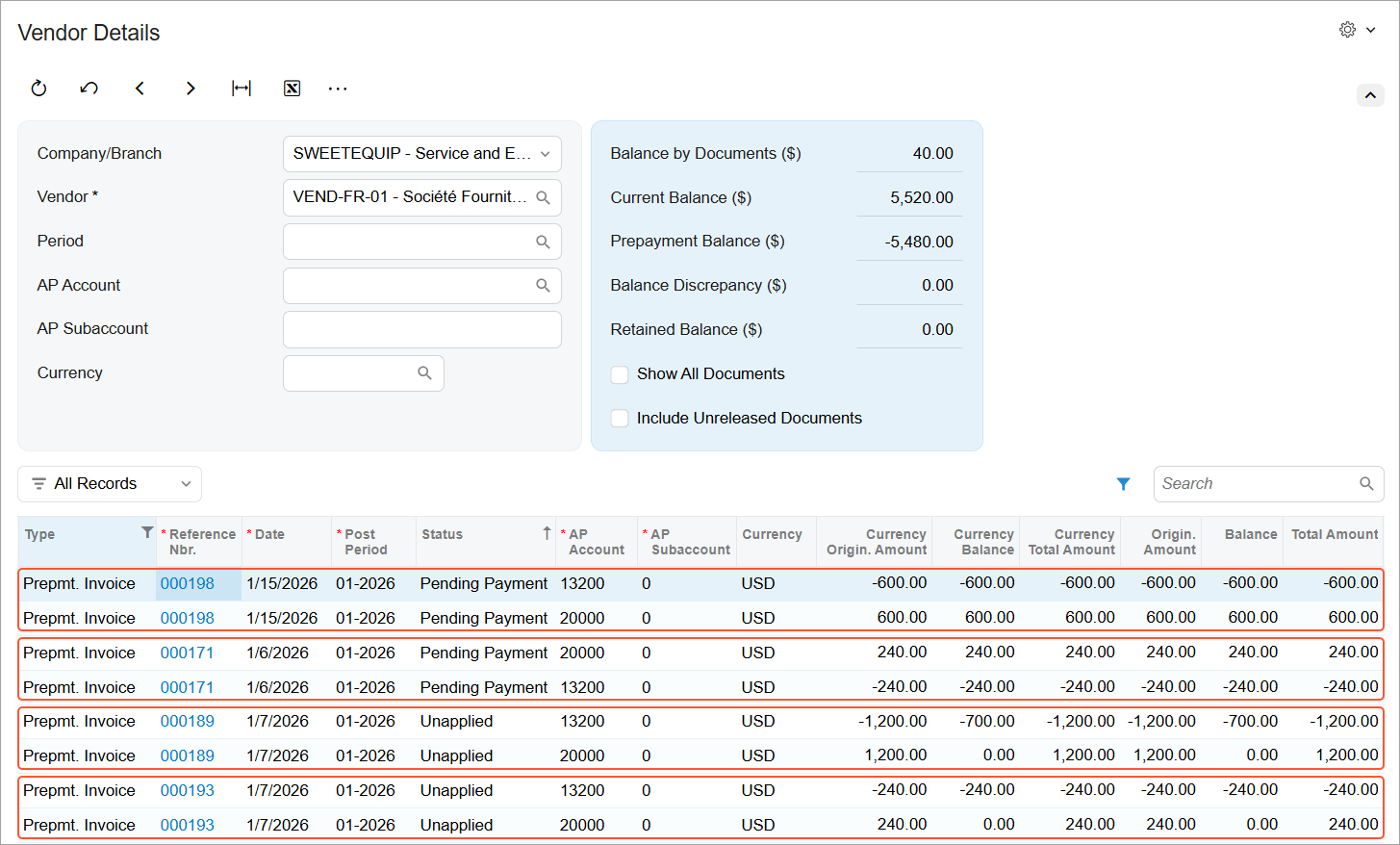This screenshot has width=1400, height=845.
Task: Go to the previous vendor record arrow
Action: click(140, 89)
